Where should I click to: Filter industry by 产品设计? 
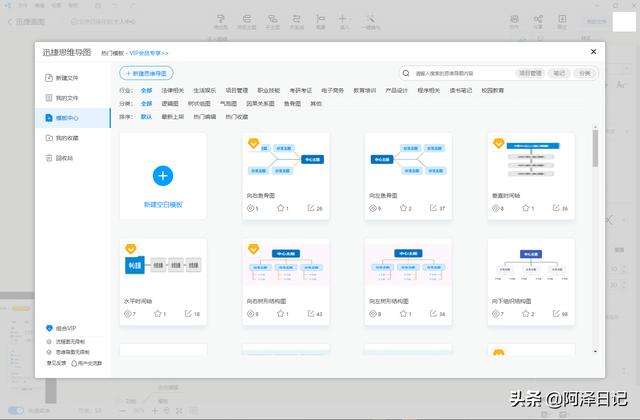coord(396,91)
